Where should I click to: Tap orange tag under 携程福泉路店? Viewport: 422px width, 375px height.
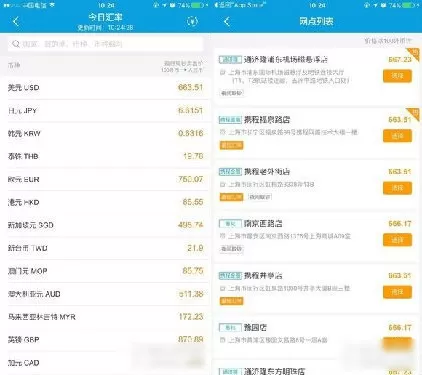pyautogui.click(x=231, y=145)
